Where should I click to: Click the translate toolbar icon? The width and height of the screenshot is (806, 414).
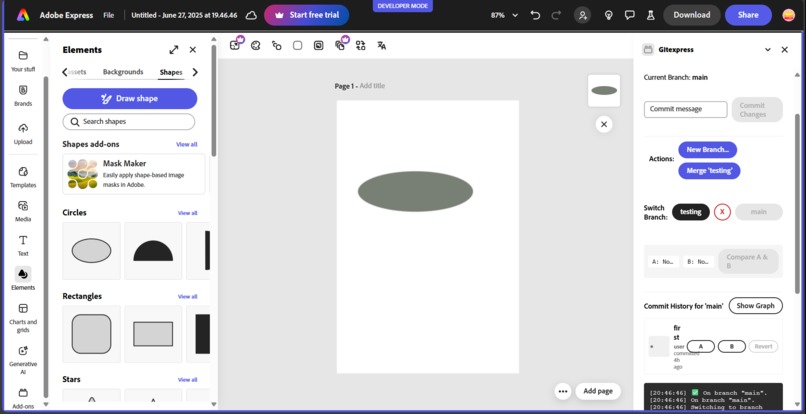click(381, 45)
